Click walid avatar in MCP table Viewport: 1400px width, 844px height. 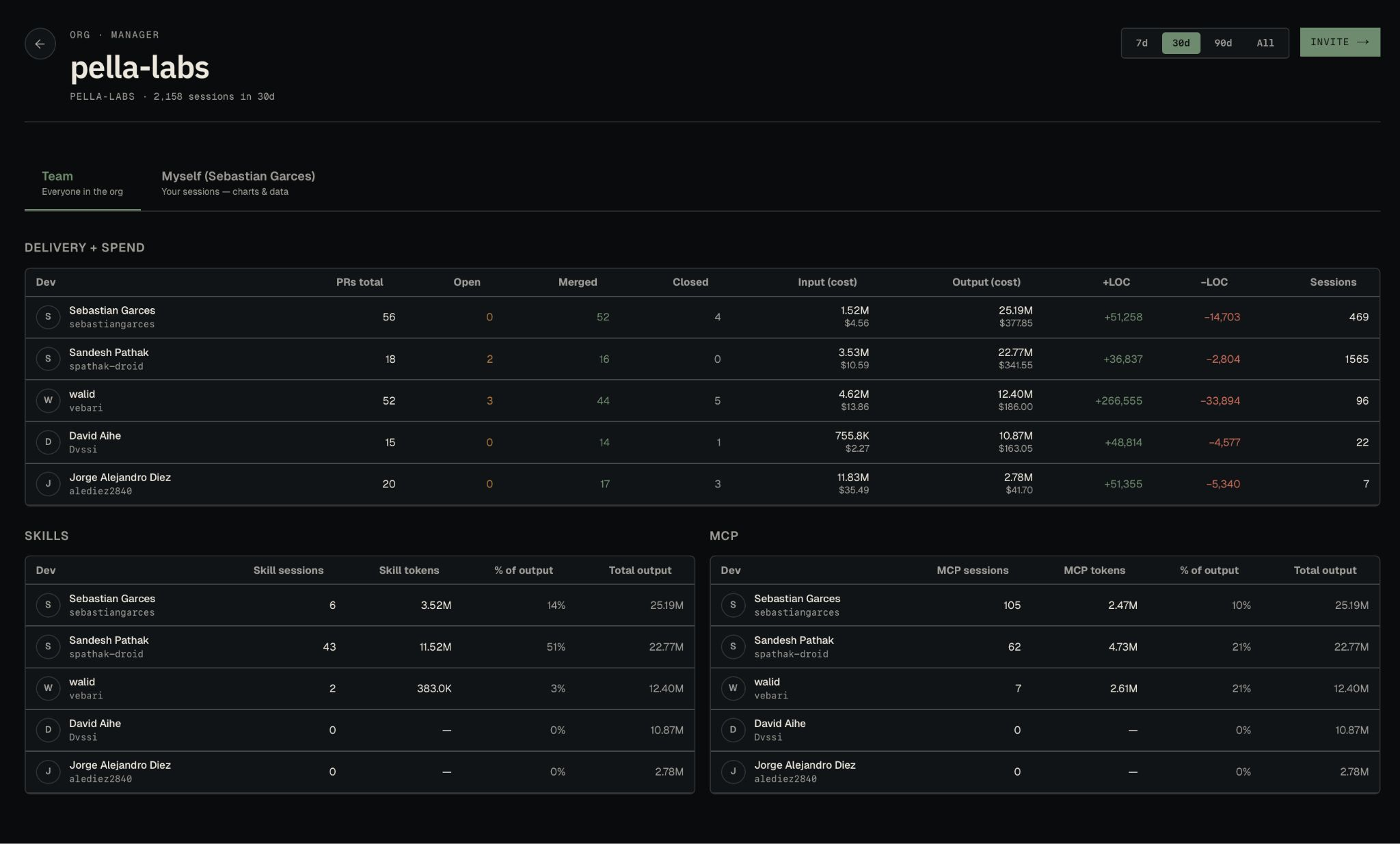tap(733, 688)
